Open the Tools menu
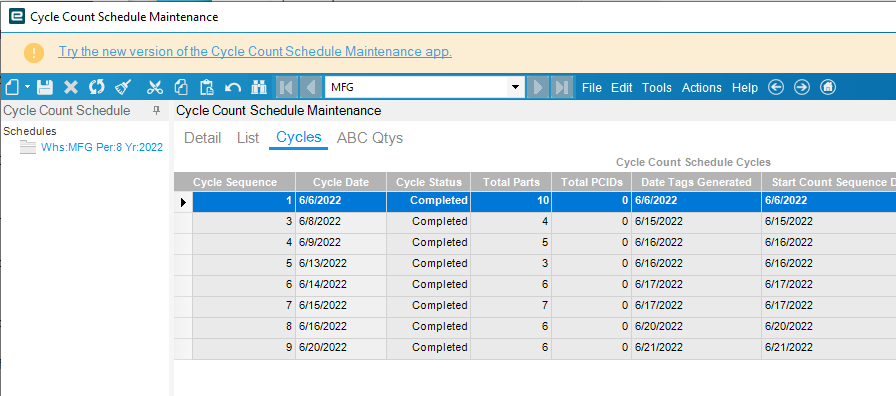 (657, 87)
